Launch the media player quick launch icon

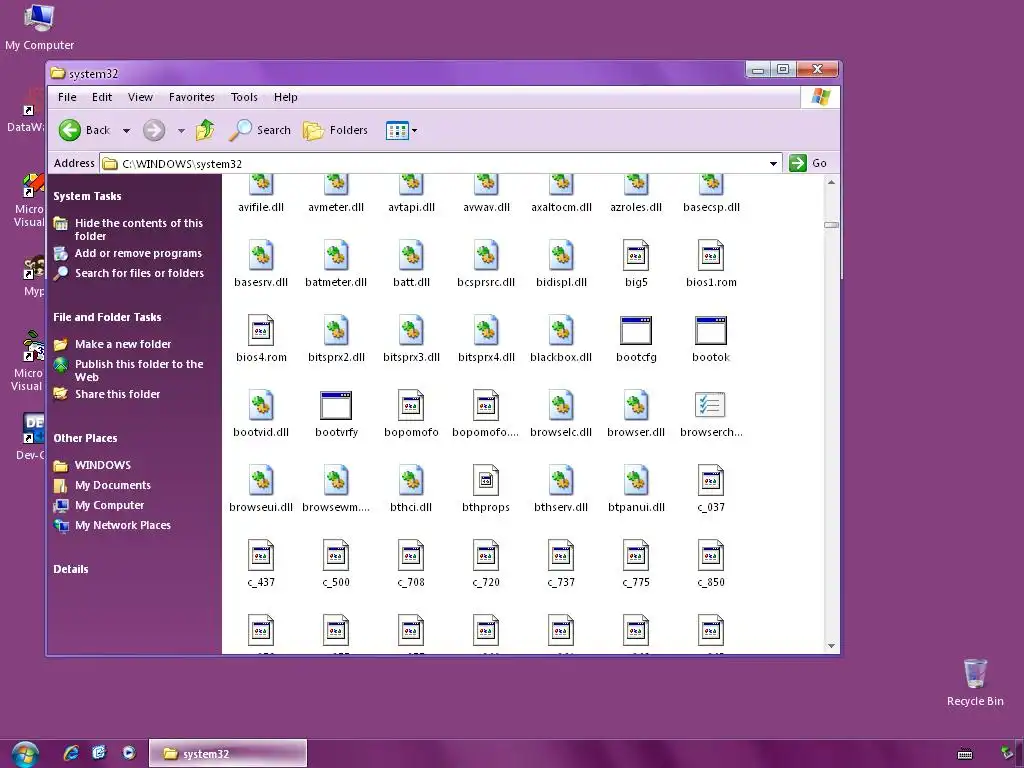129,753
